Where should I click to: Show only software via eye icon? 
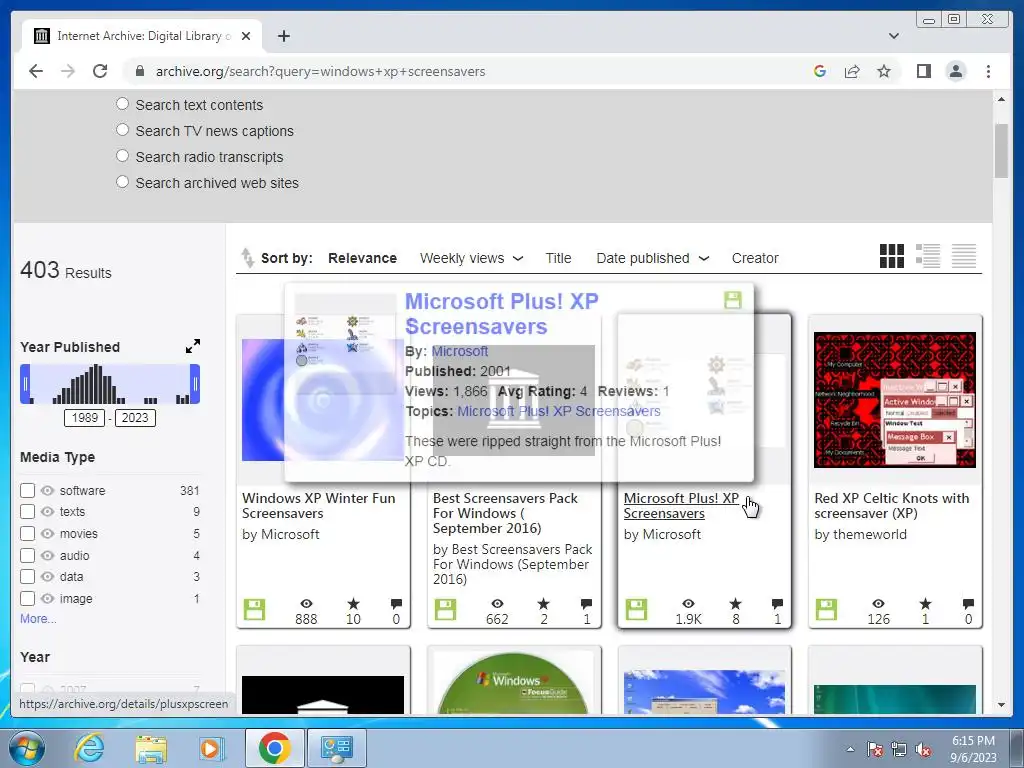[47, 490]
